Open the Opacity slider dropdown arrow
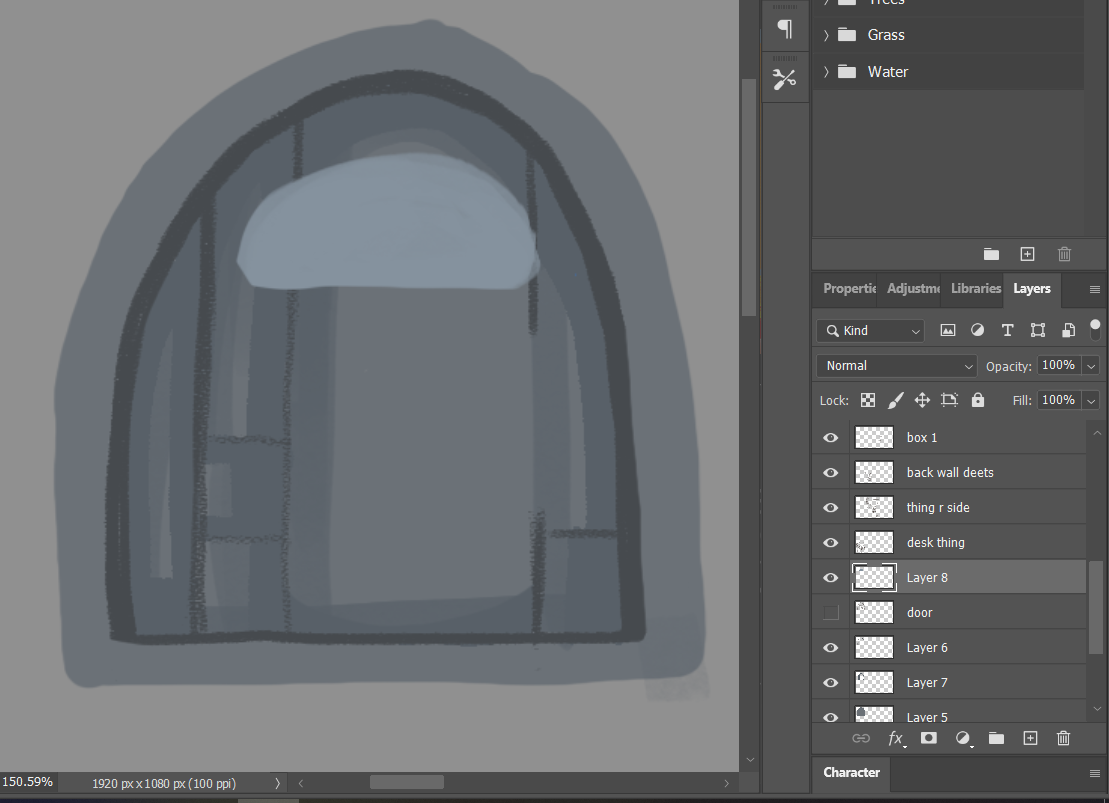The height and width of the screenshot is (803, 1109). 1091,366
